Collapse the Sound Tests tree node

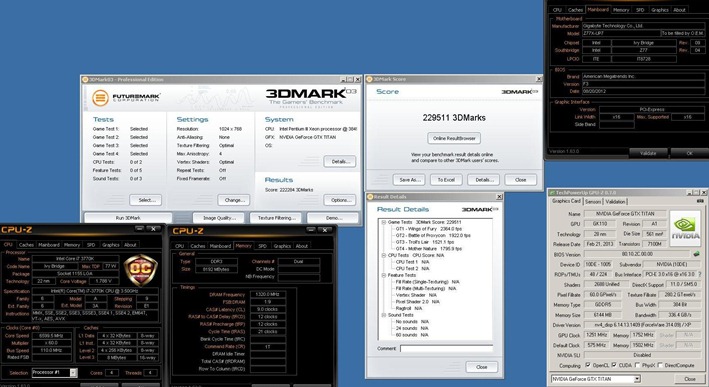(x=383, y=315)
